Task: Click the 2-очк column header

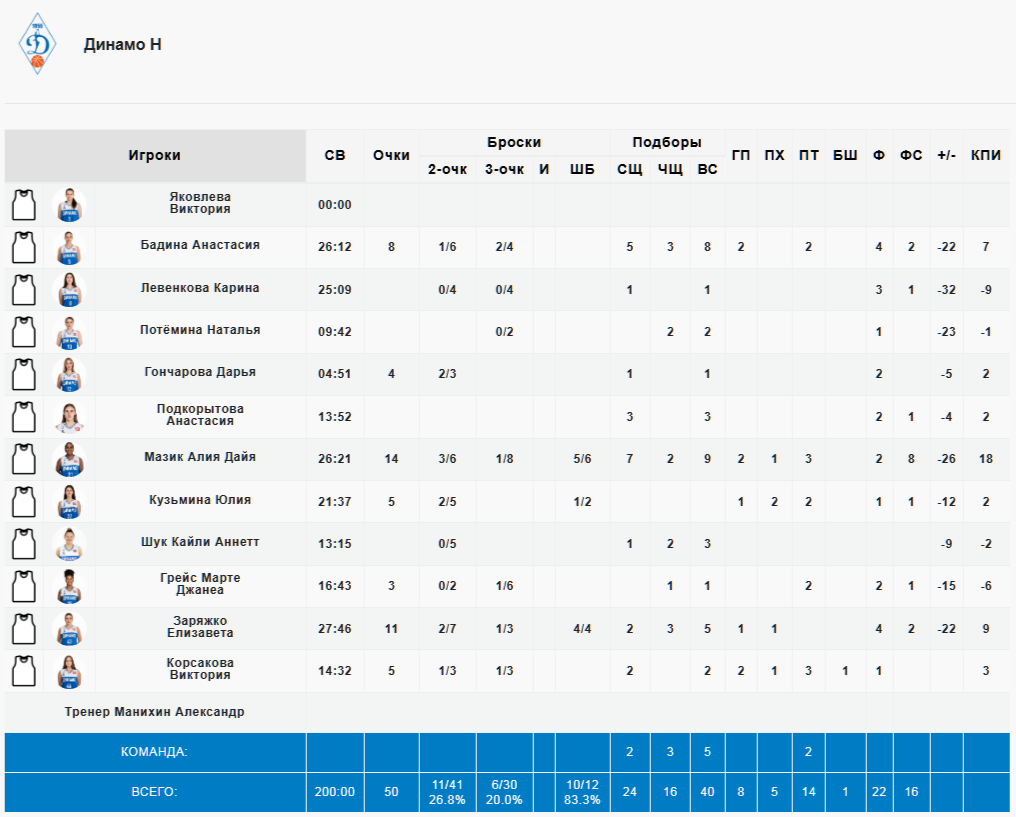Action: point(447,170)
